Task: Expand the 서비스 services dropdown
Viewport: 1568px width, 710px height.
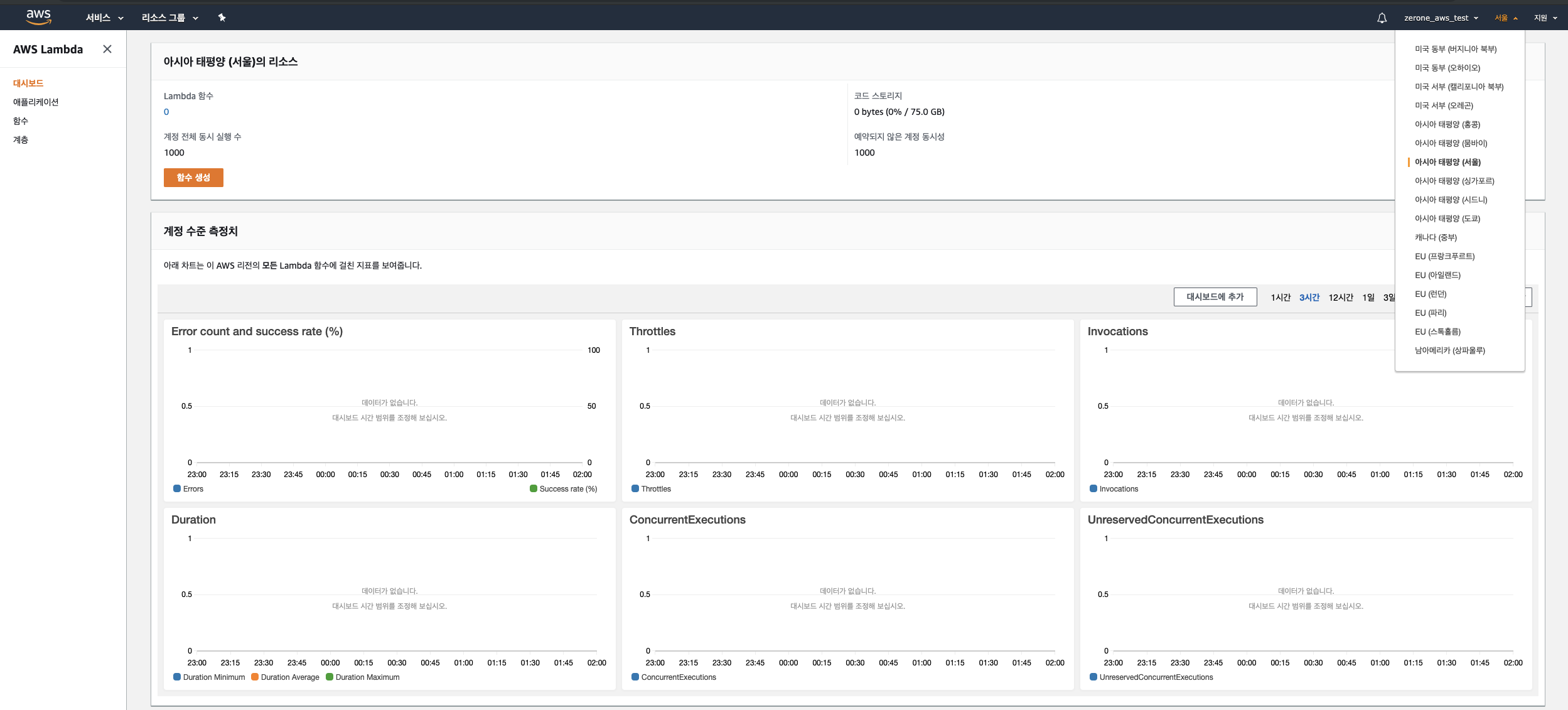Action: coord(104,18)
